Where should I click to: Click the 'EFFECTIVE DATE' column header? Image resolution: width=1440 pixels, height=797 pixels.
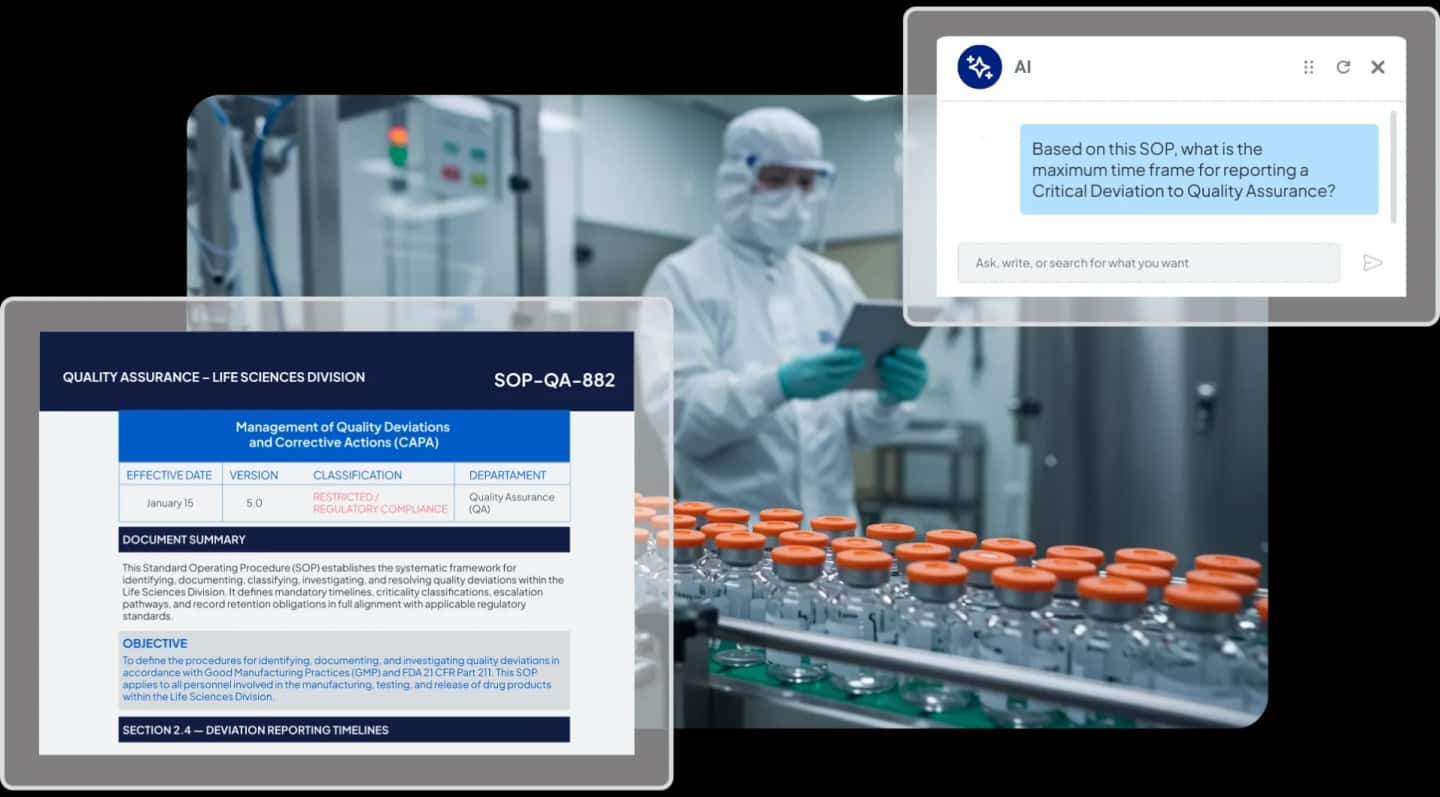click(169, 475)
